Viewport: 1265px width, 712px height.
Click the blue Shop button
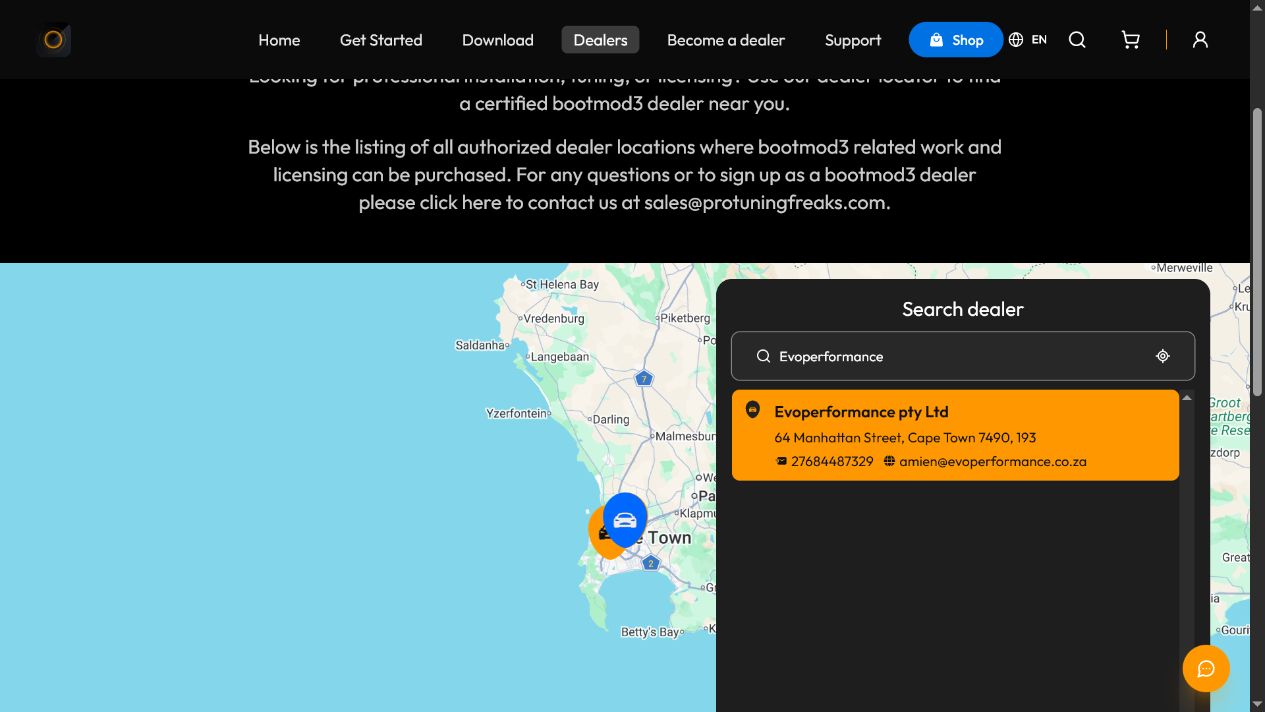[x=956, y=40]
